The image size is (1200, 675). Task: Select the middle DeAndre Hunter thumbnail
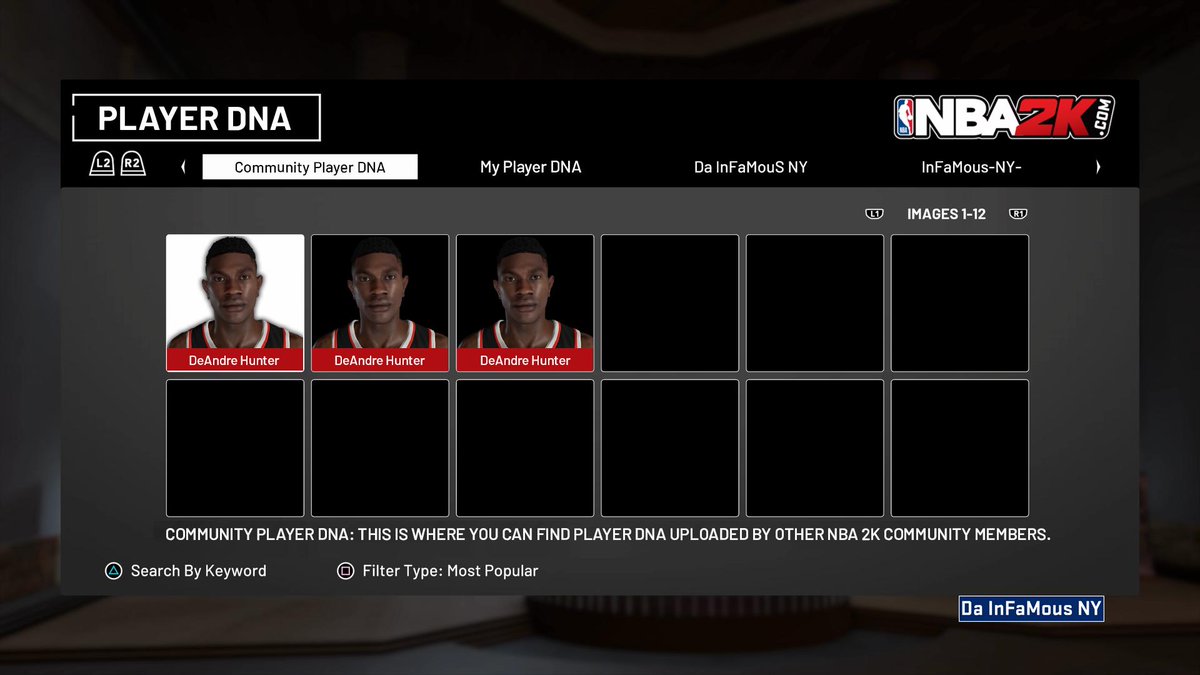(380, 303)
